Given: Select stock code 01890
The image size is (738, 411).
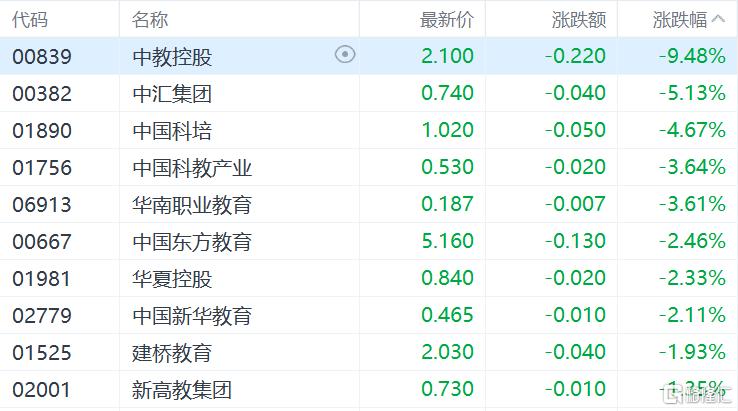Looking at the screenshot, I should pos(42,130).
